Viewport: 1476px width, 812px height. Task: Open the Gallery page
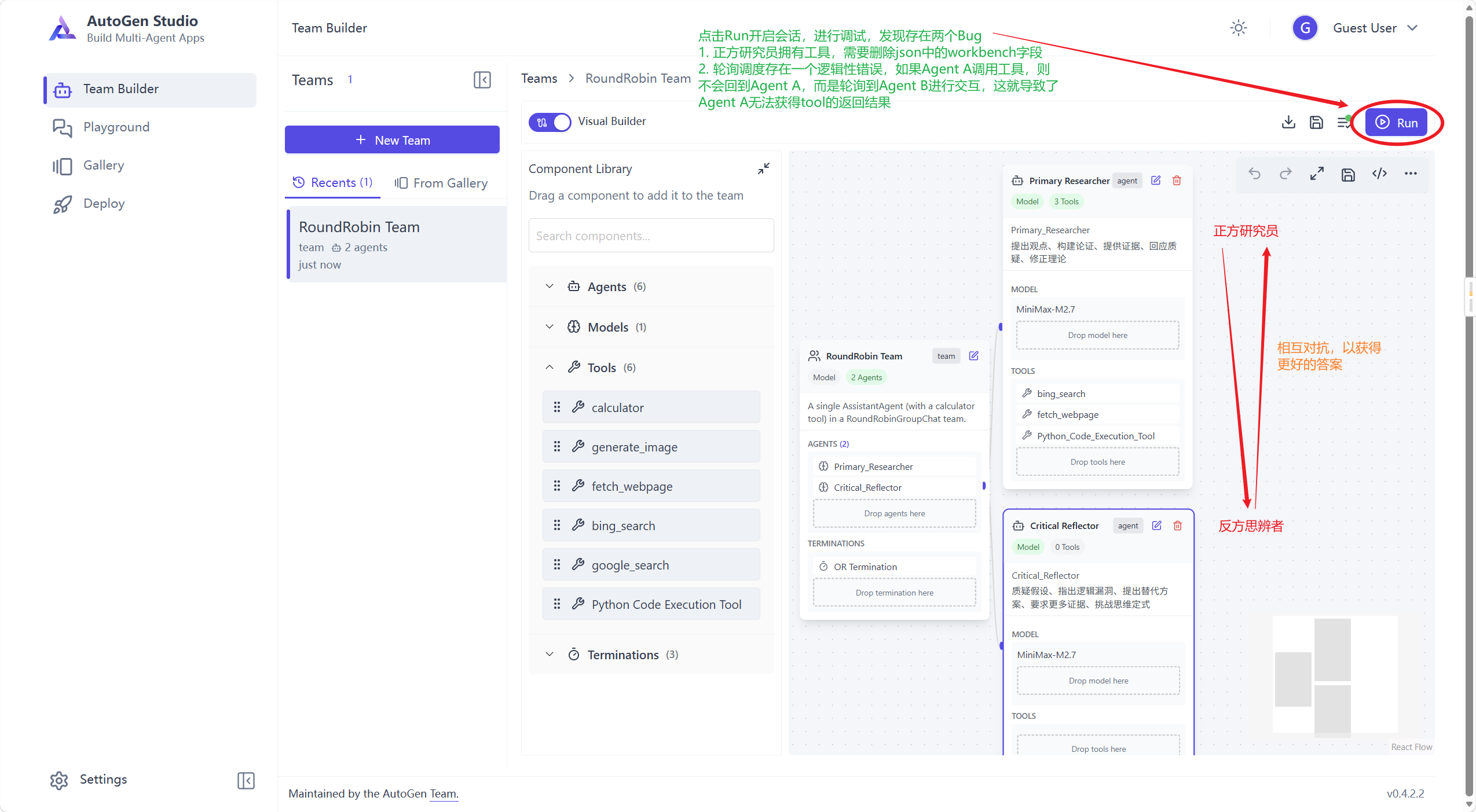tap(151, 166)
